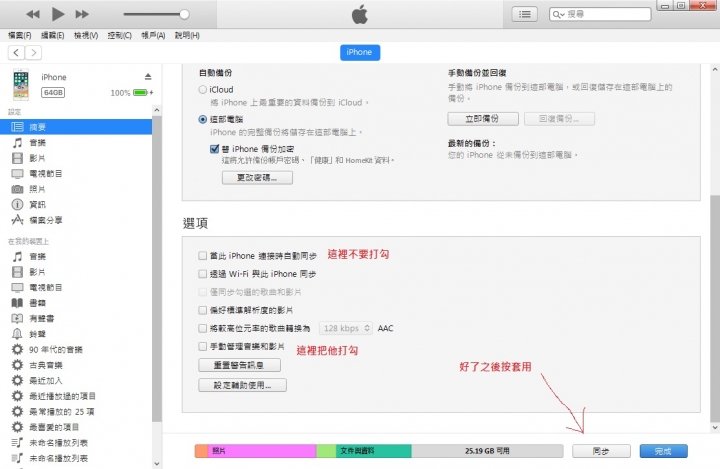Viewport: 720px width, 469px height.
Task: Click the 立即備份 button
Action: 483,119
